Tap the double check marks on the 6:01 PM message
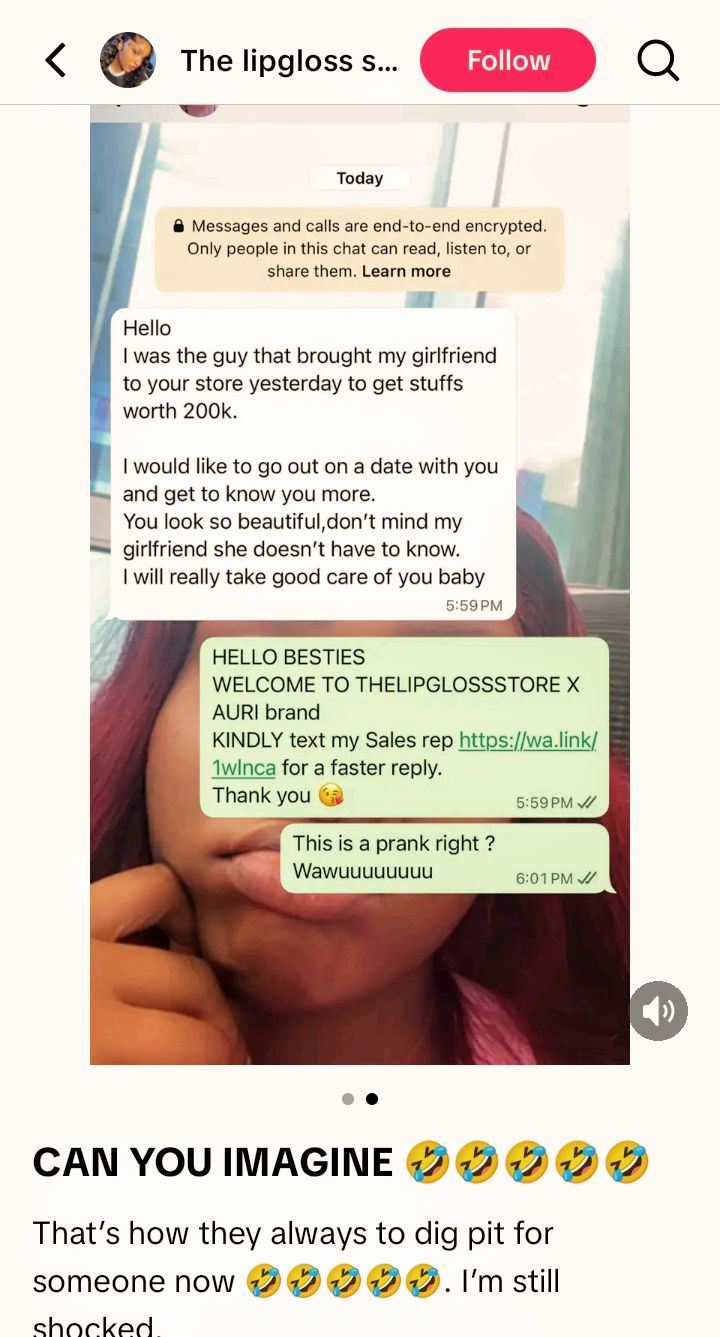 coord(588,878)
